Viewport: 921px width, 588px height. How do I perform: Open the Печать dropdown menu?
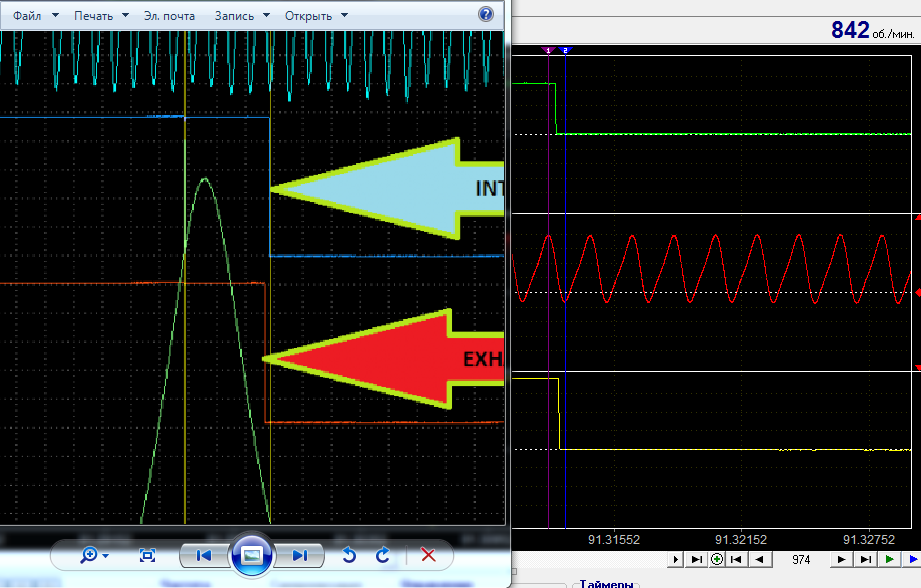101,16
